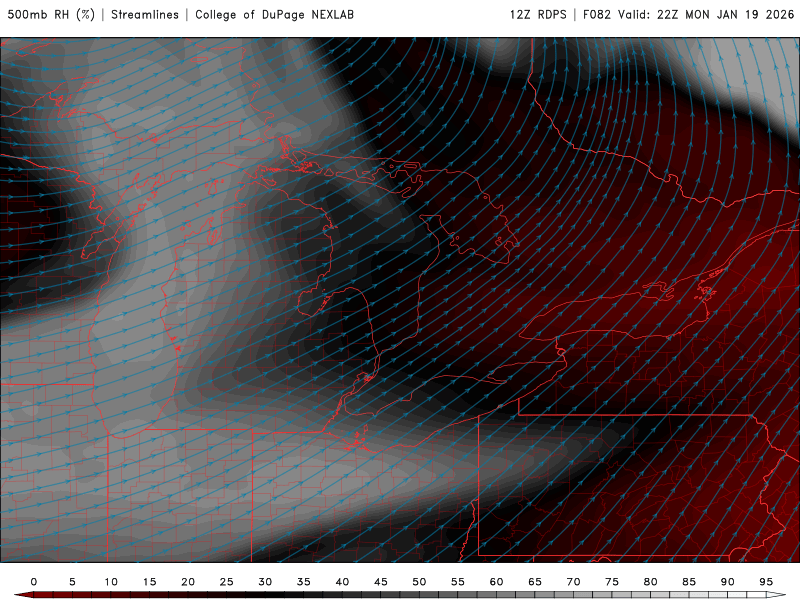Click the "90" label on the color scale

[728, 582]
